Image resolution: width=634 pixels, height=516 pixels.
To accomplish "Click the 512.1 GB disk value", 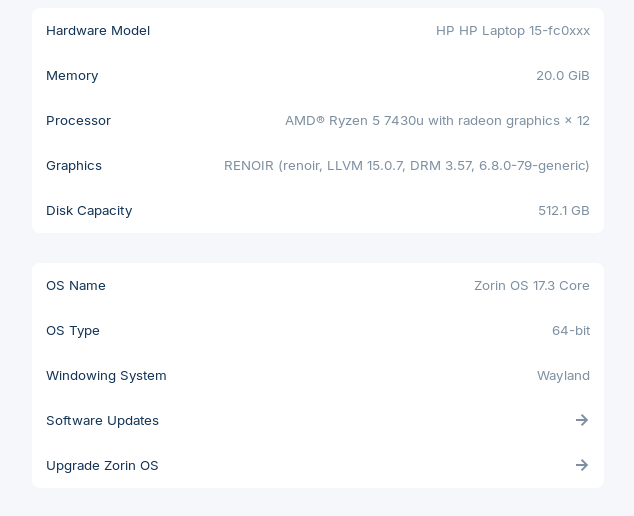I will [563, 210].
